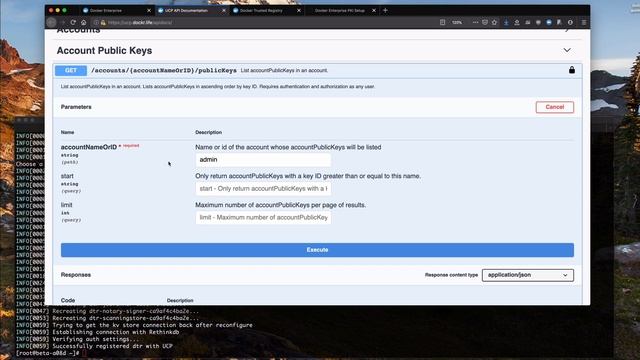The width and height of the screenshot is (640, 360).
Task: Open the Response content type dropdown
Action: (528, 275)
